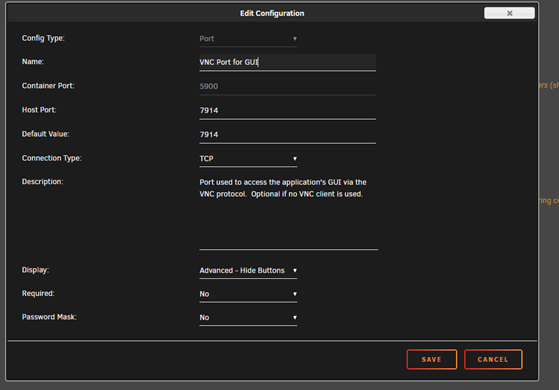Open the Display dropdown menu

point(248,271)
